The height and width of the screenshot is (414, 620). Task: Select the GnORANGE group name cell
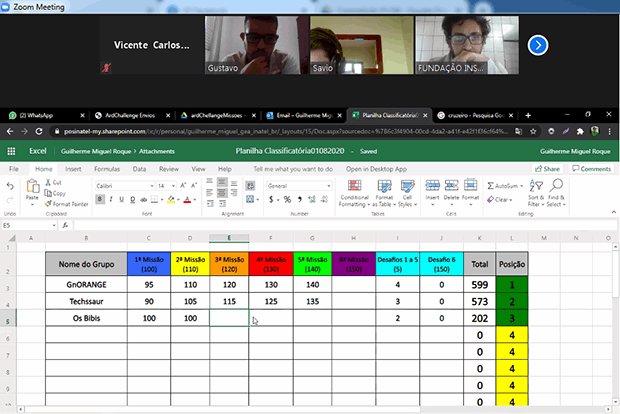pyautogui.click(x=86, y=285)
